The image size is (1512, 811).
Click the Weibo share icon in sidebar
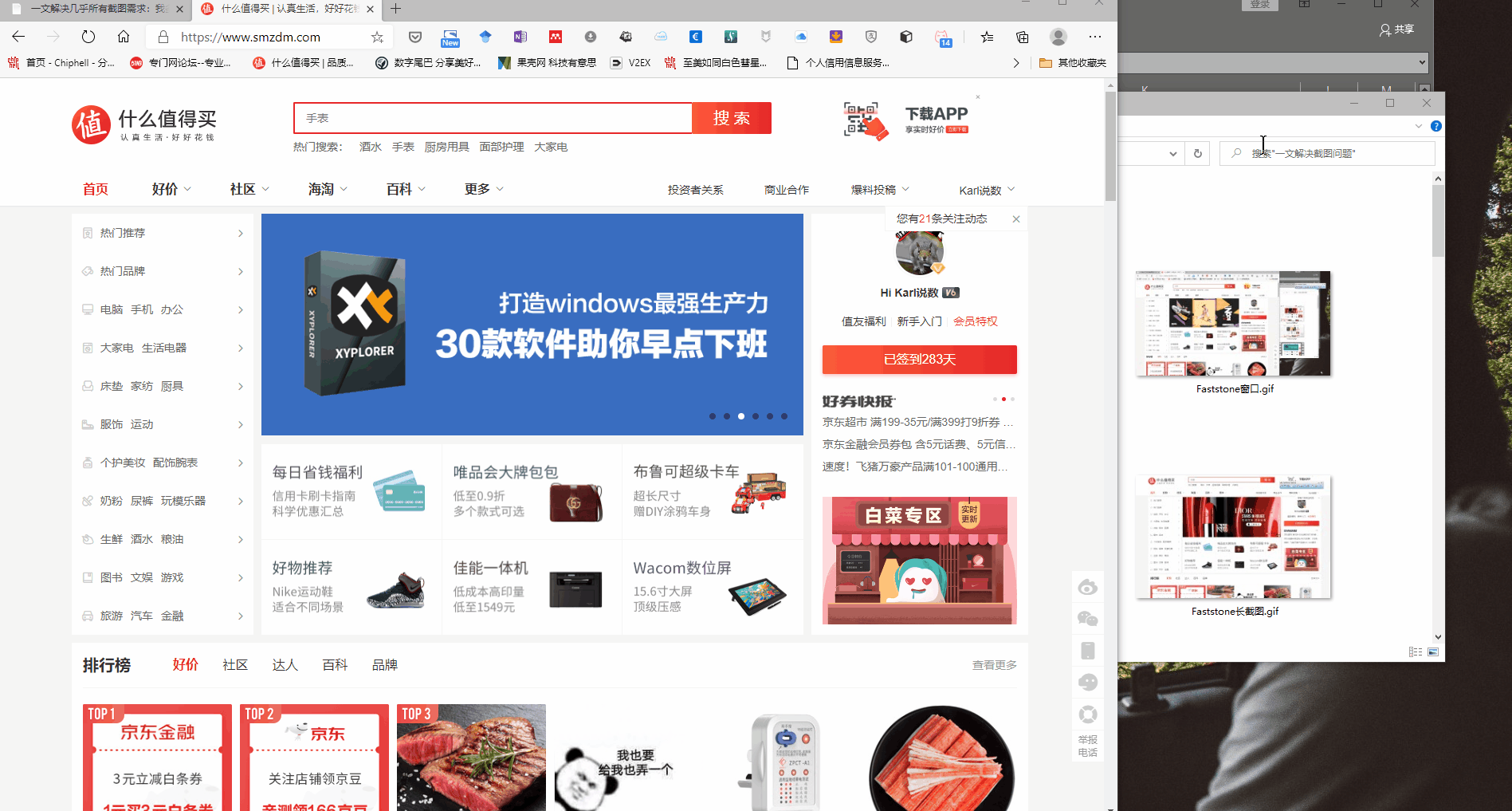[1088, 588]
